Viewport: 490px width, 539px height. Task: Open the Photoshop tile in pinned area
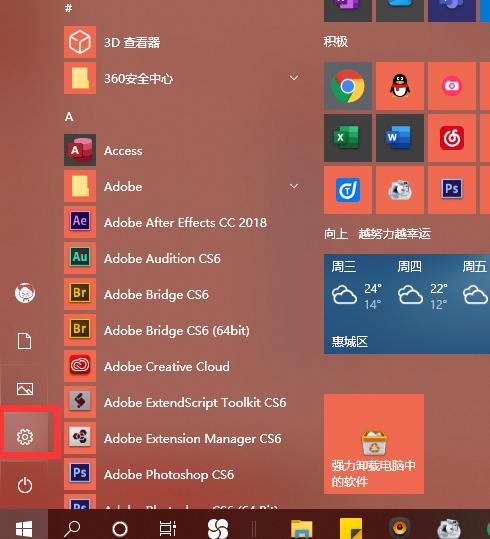click(x=451, y=190)
